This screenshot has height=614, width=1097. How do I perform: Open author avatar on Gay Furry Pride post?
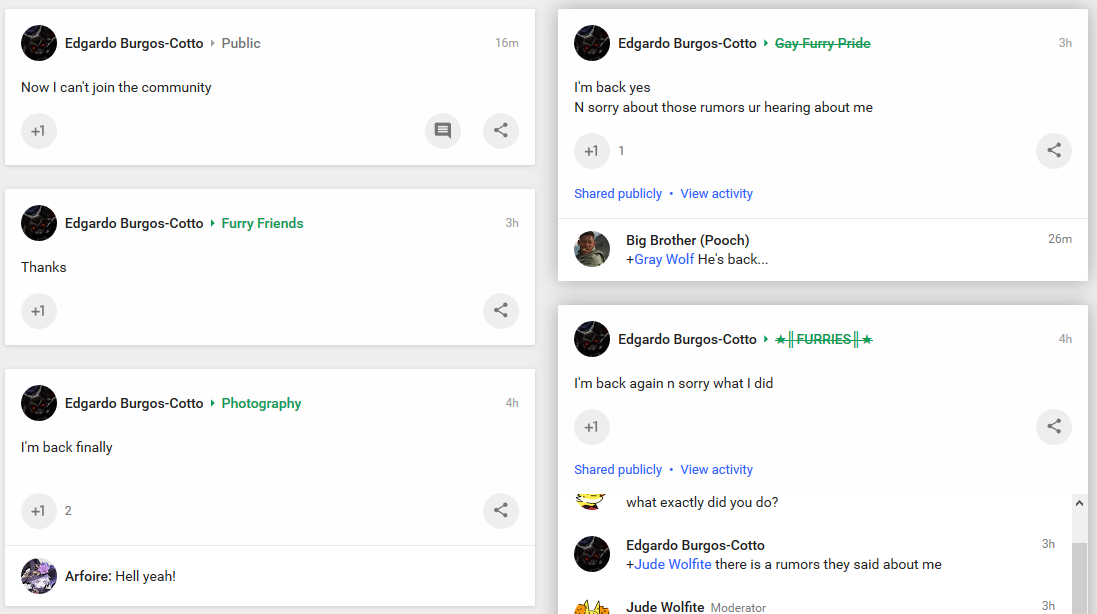click(592, 43)
